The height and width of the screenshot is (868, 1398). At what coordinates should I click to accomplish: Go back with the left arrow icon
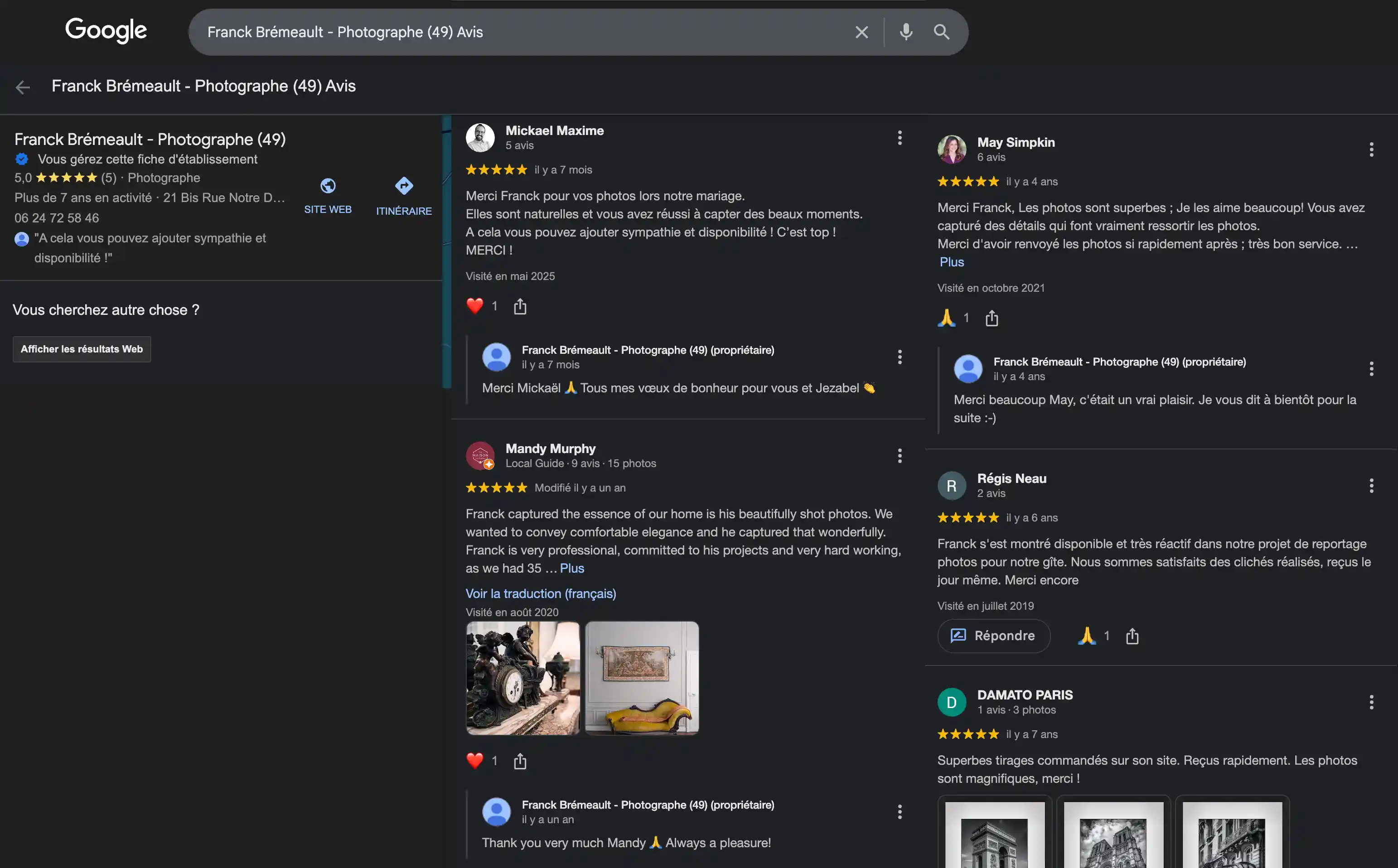tap(23, 87)
